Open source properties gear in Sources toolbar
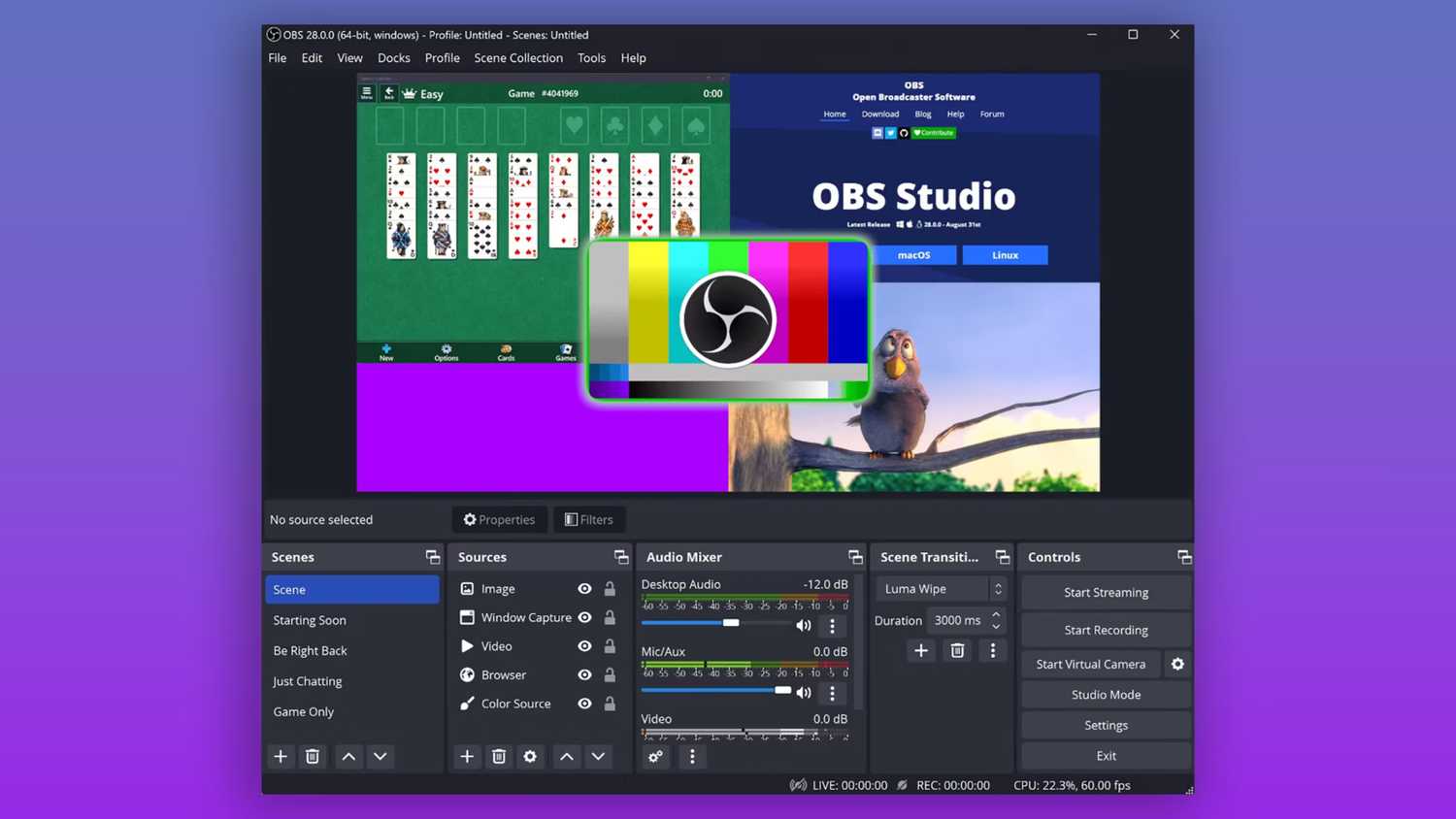The image size is (1456, 819). tap(530, 756)
